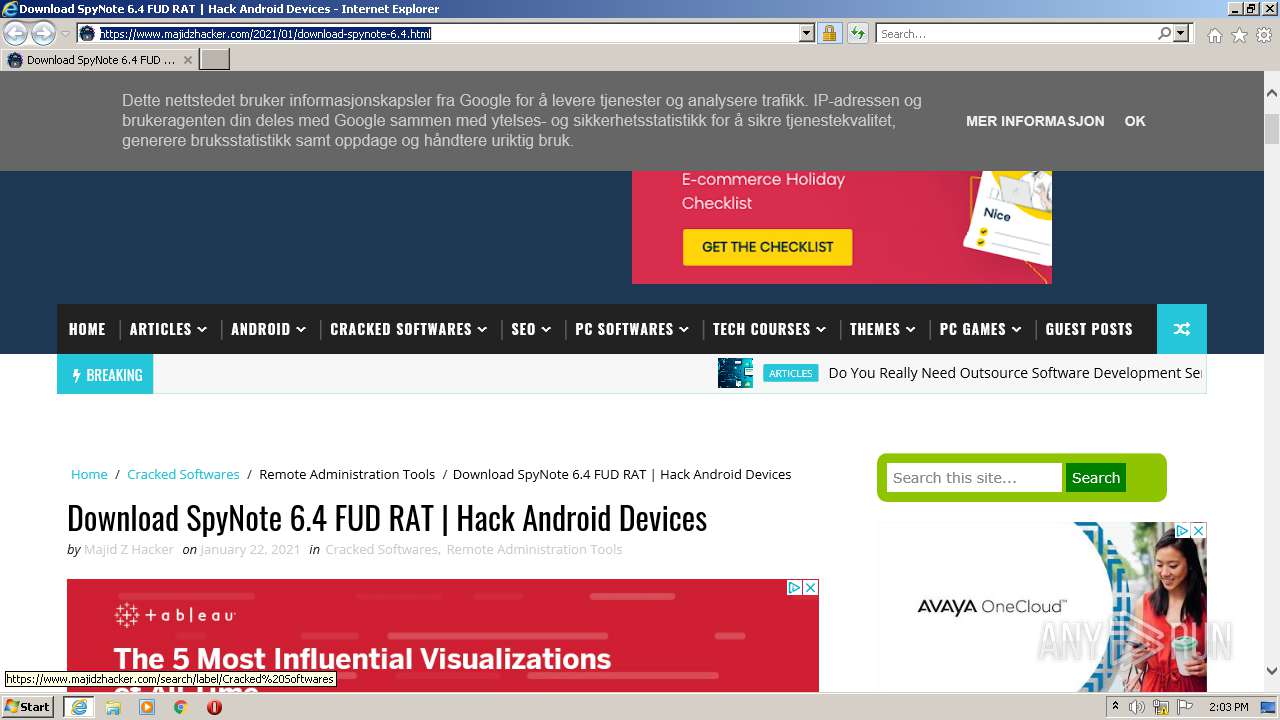Expand the TECH COURSES menu
Viewport: 1280px width, 720px height.
tap(769, 329)
